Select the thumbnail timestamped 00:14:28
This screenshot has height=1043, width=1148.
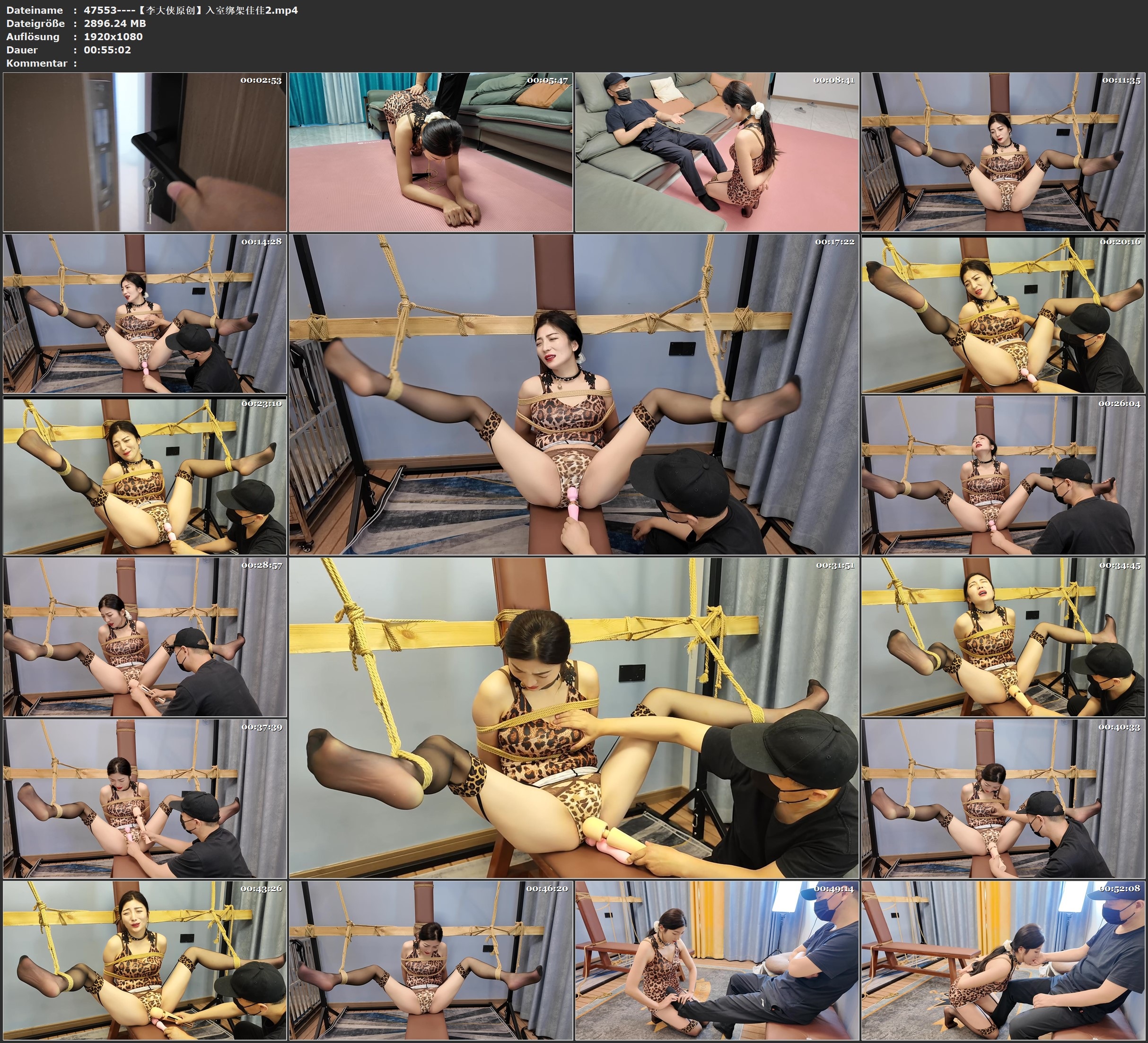[x=145, y=313]
